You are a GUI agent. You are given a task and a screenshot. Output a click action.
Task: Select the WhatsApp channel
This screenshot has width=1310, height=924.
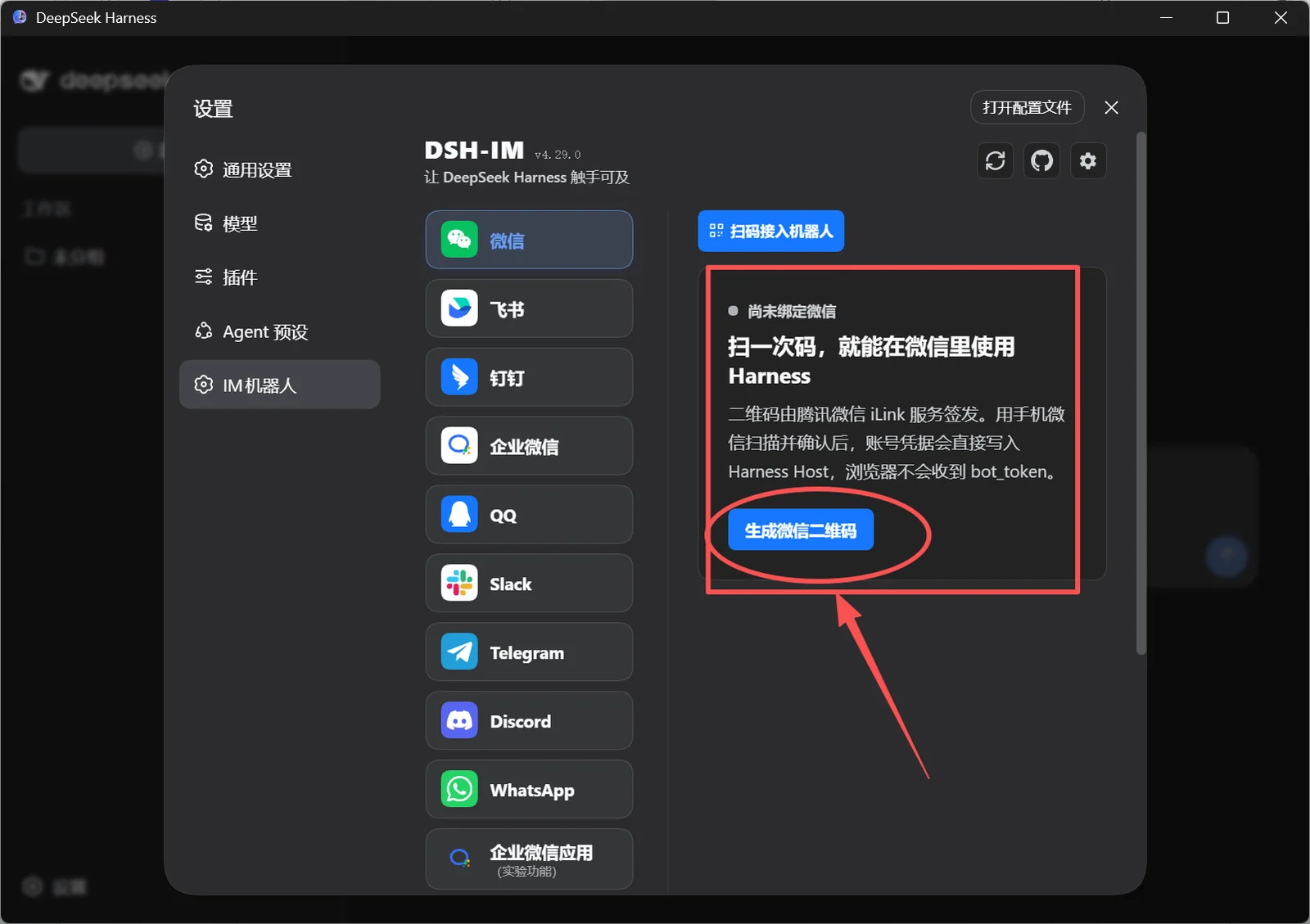click(529, 790)
